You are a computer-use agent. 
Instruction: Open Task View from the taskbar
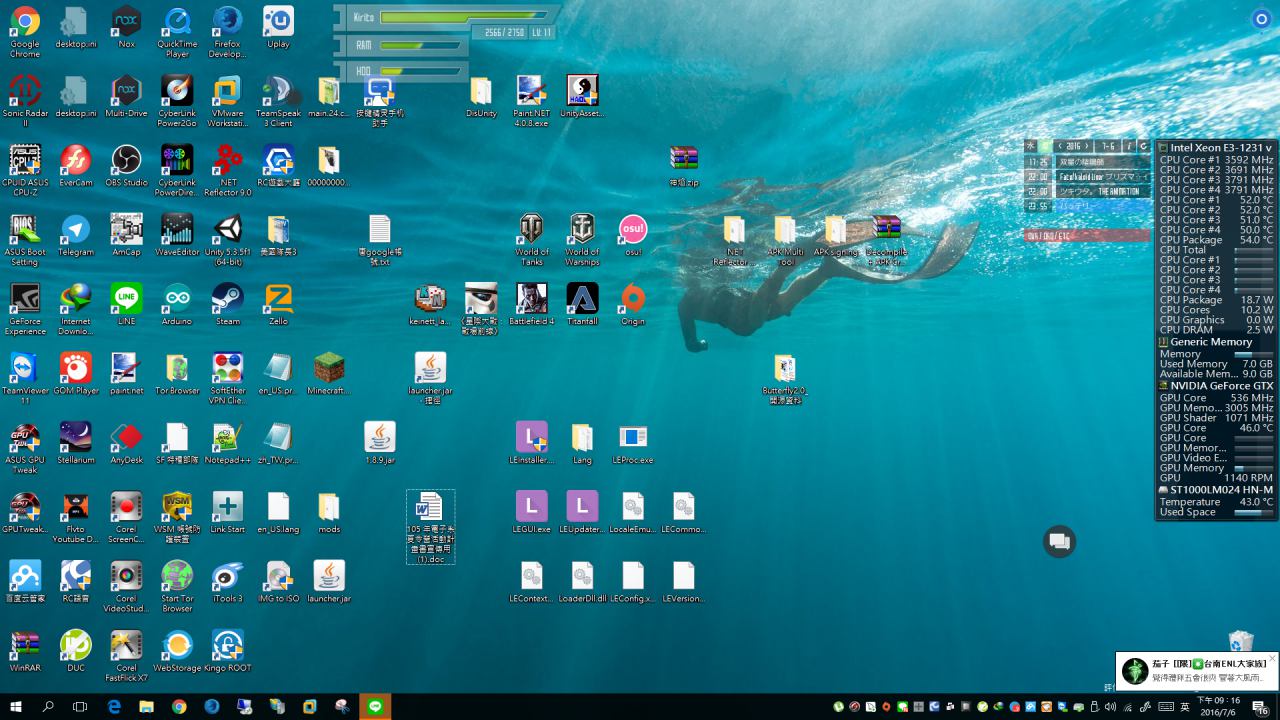[81, 706]
